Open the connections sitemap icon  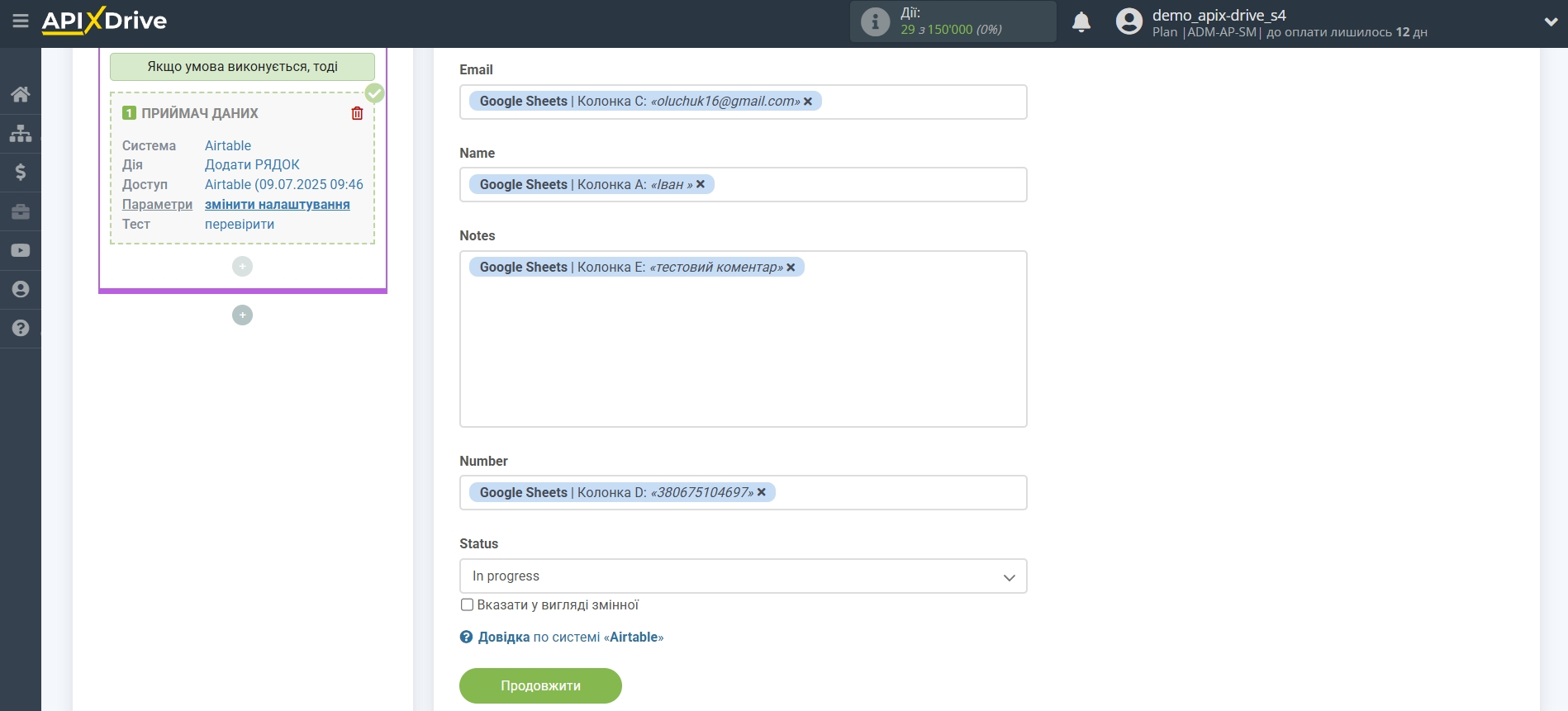click(21, 133)
